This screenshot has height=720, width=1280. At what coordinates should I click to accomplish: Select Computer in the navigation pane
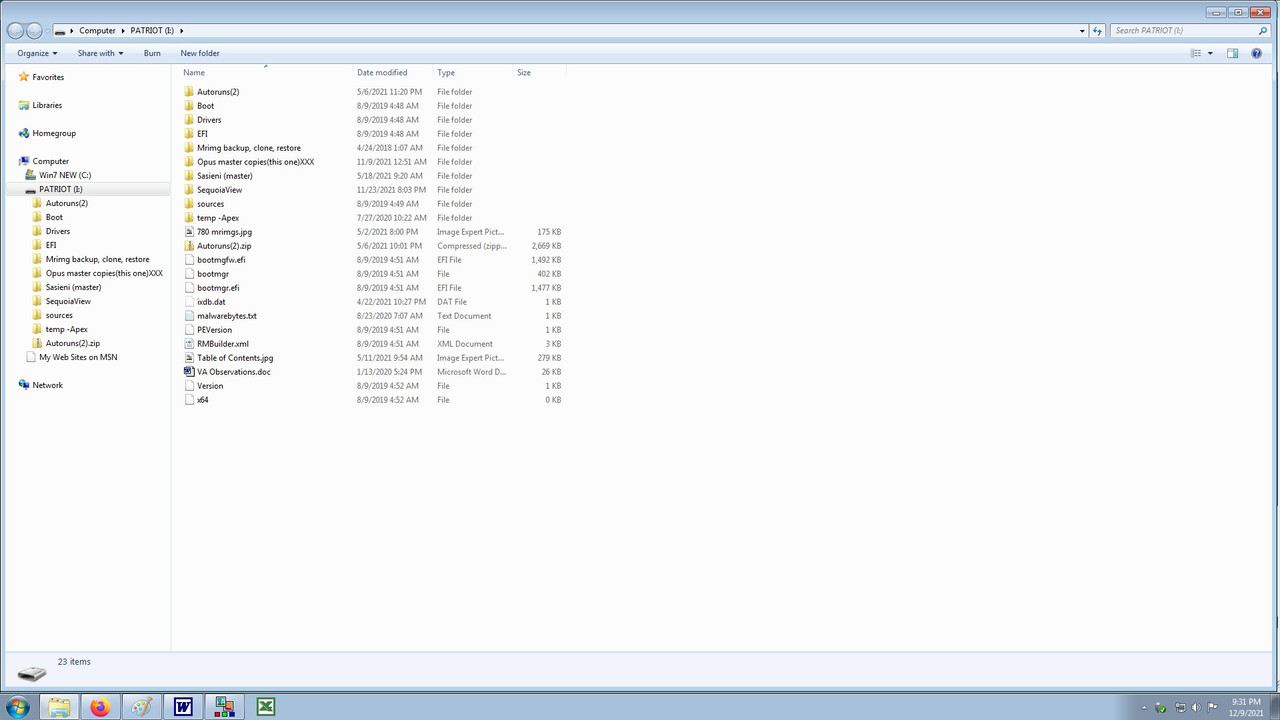[x=50, y=161]
